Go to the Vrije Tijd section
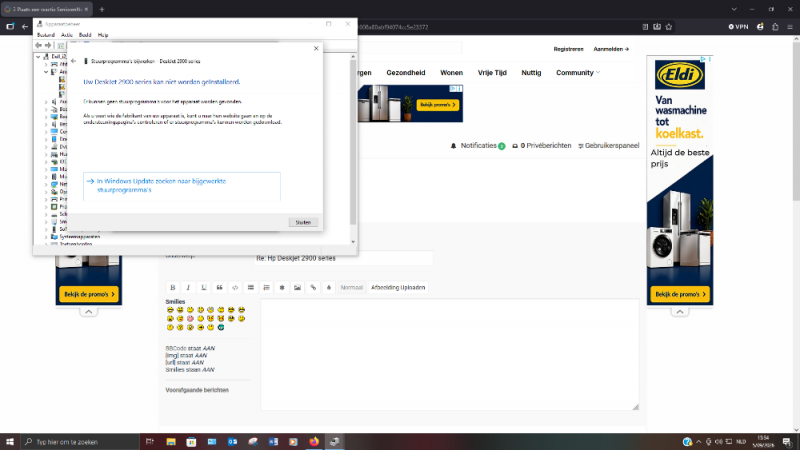 coord(492,72)
